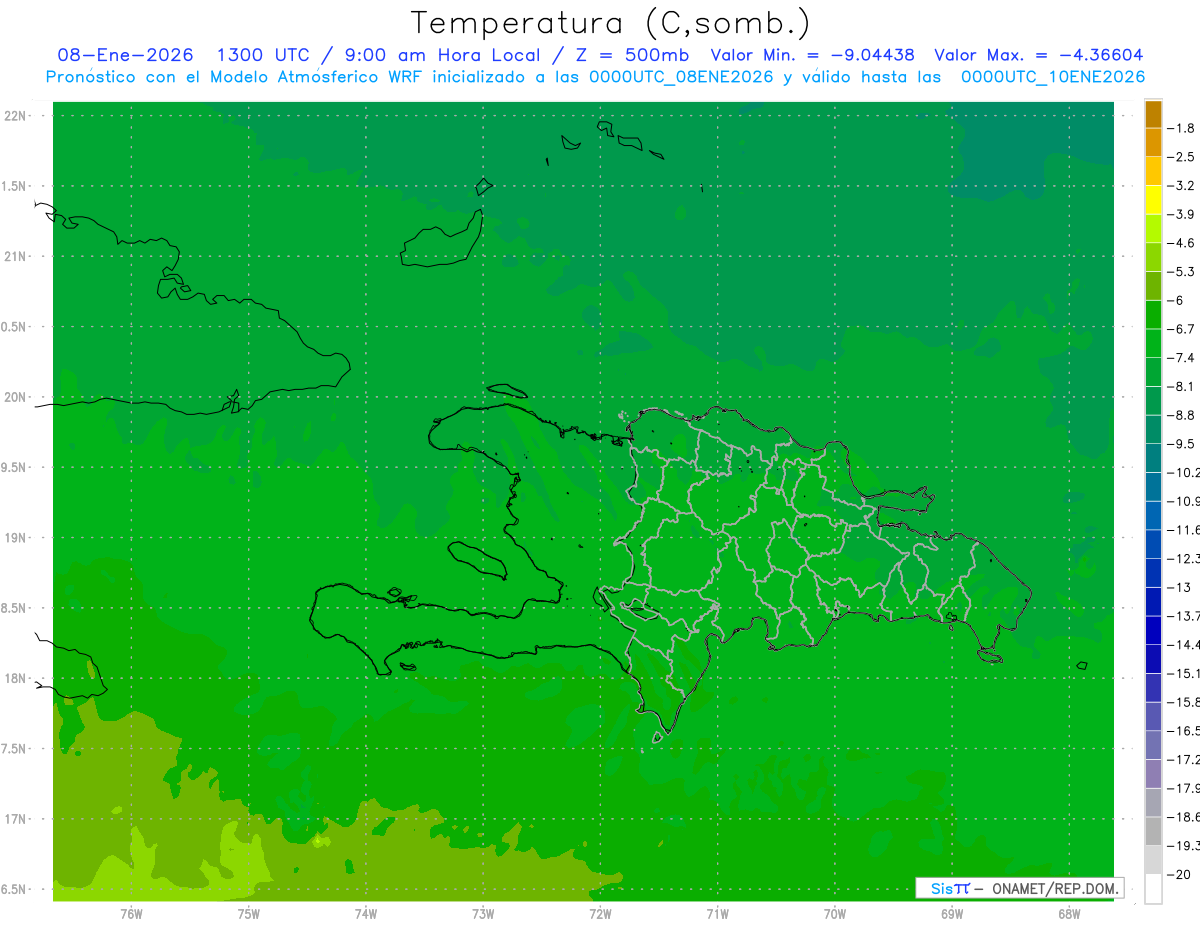Click the "18N" latitude axis label
This screenshot has height=927, width=1200.
pos(15,678)
